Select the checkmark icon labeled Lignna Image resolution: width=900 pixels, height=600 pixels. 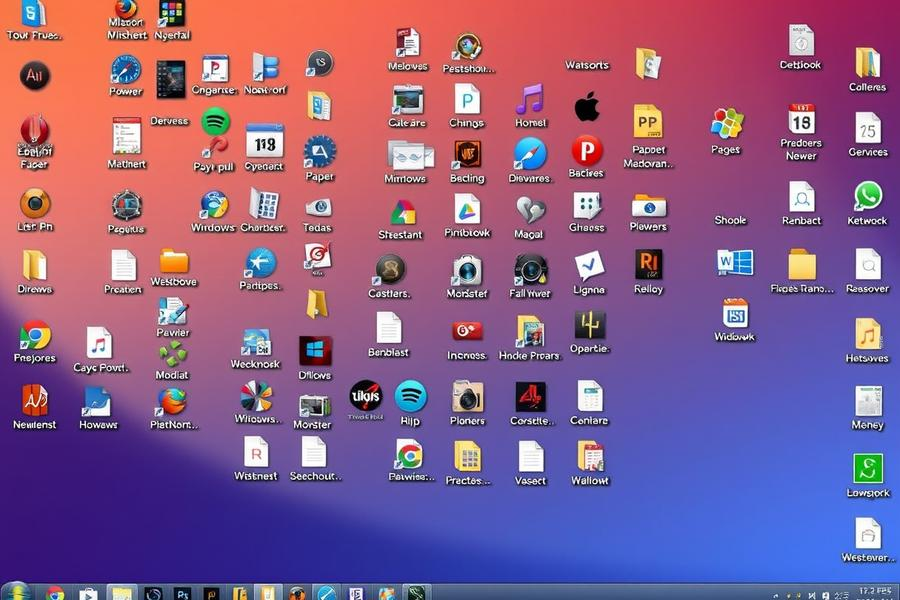[x=589, y=267]
